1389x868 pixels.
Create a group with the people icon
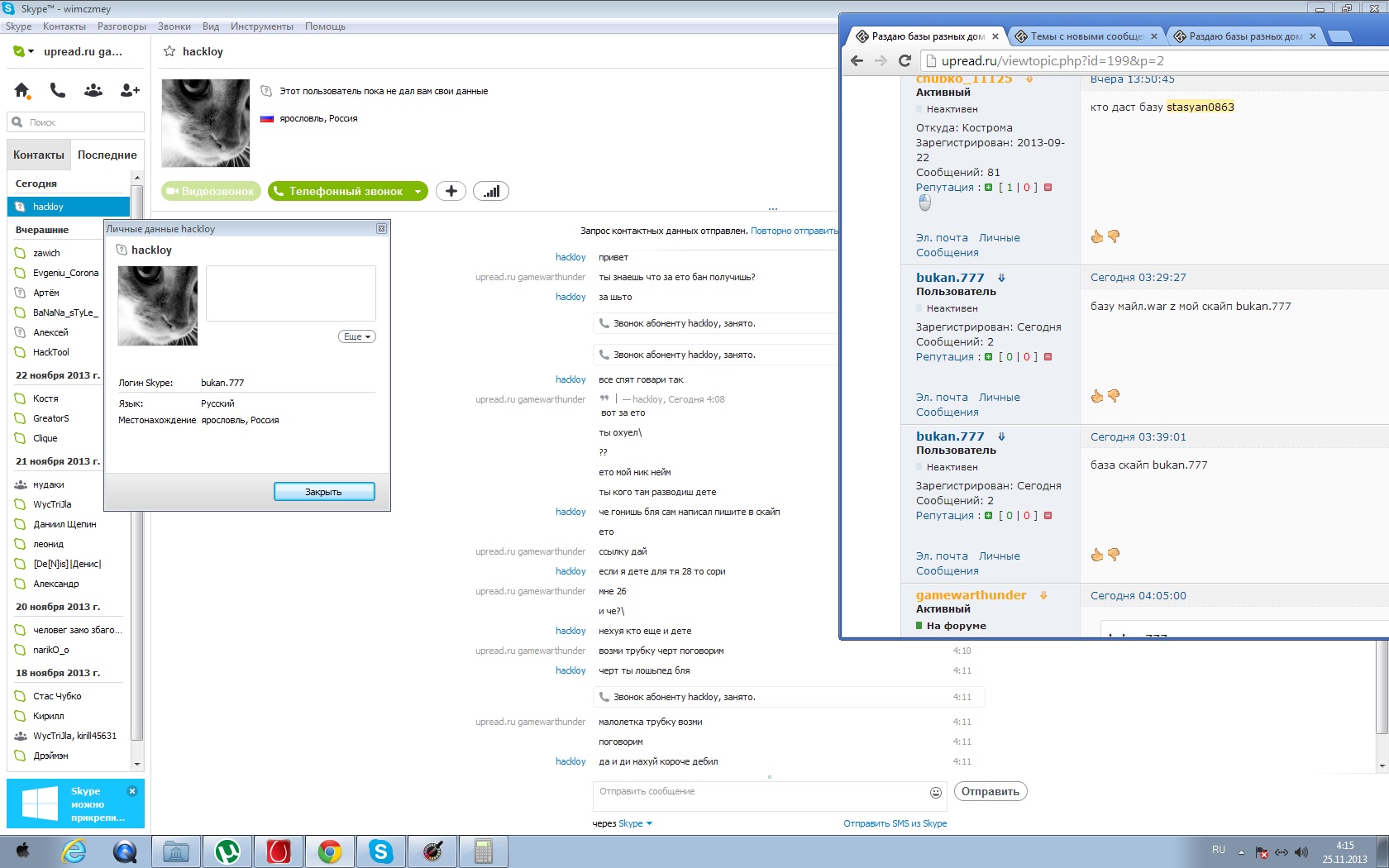[93, 90]
